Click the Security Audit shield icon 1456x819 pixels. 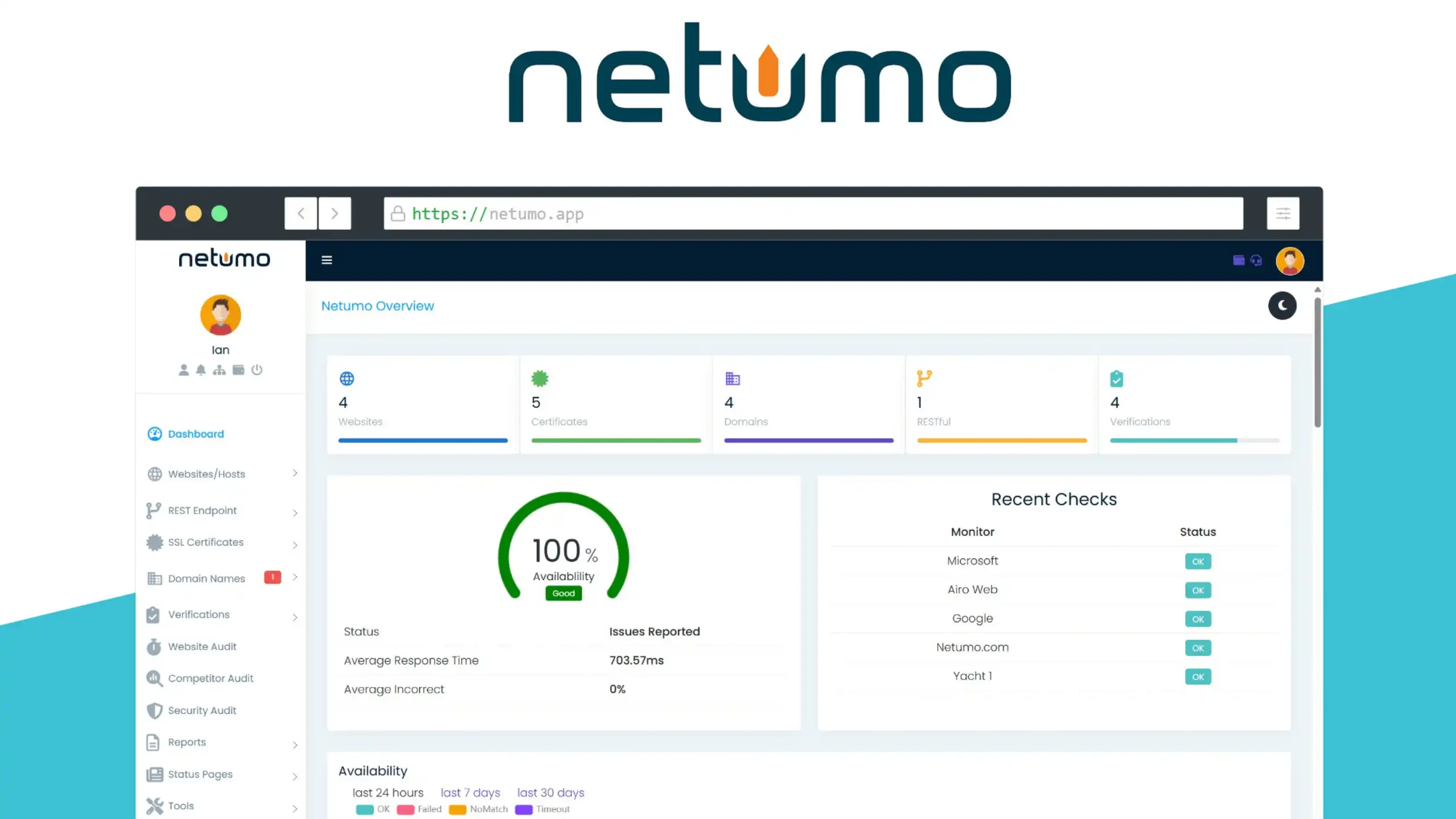(154, 710)
